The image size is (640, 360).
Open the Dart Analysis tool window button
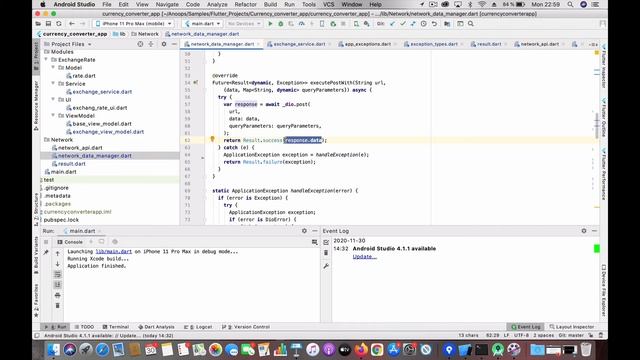click(x=156, y=327)
